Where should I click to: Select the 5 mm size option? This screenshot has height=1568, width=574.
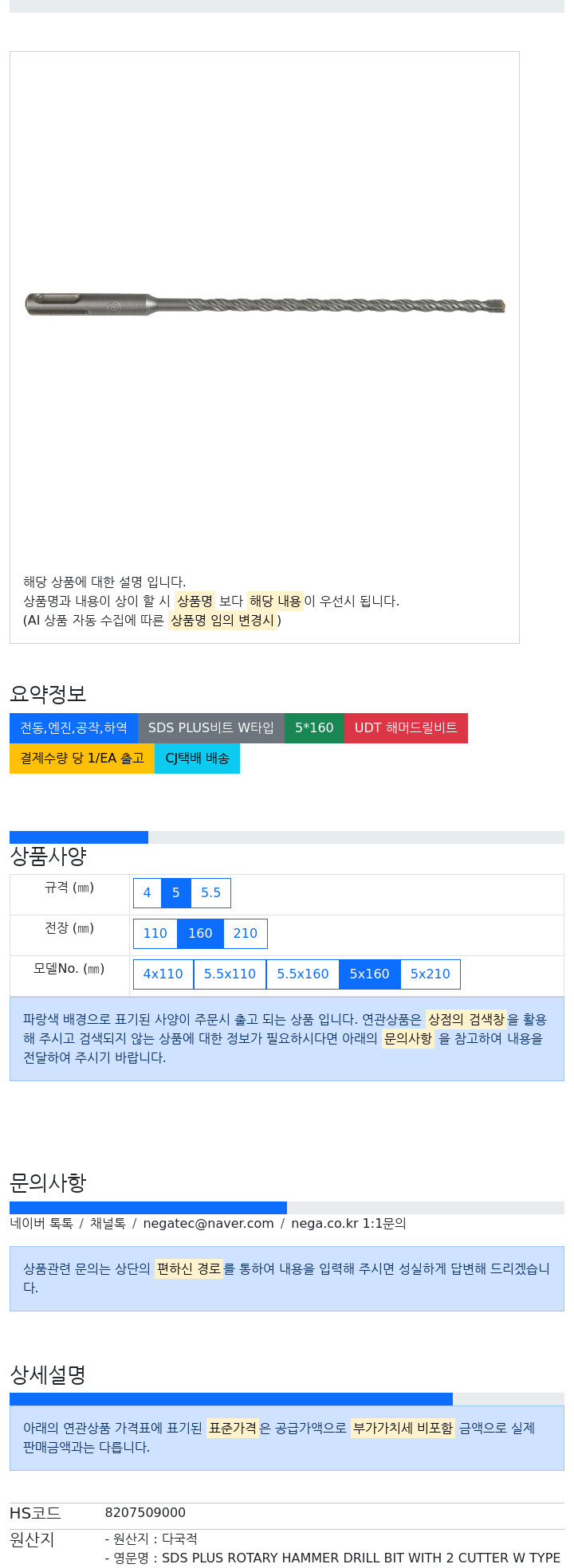(x=176, y=893)
